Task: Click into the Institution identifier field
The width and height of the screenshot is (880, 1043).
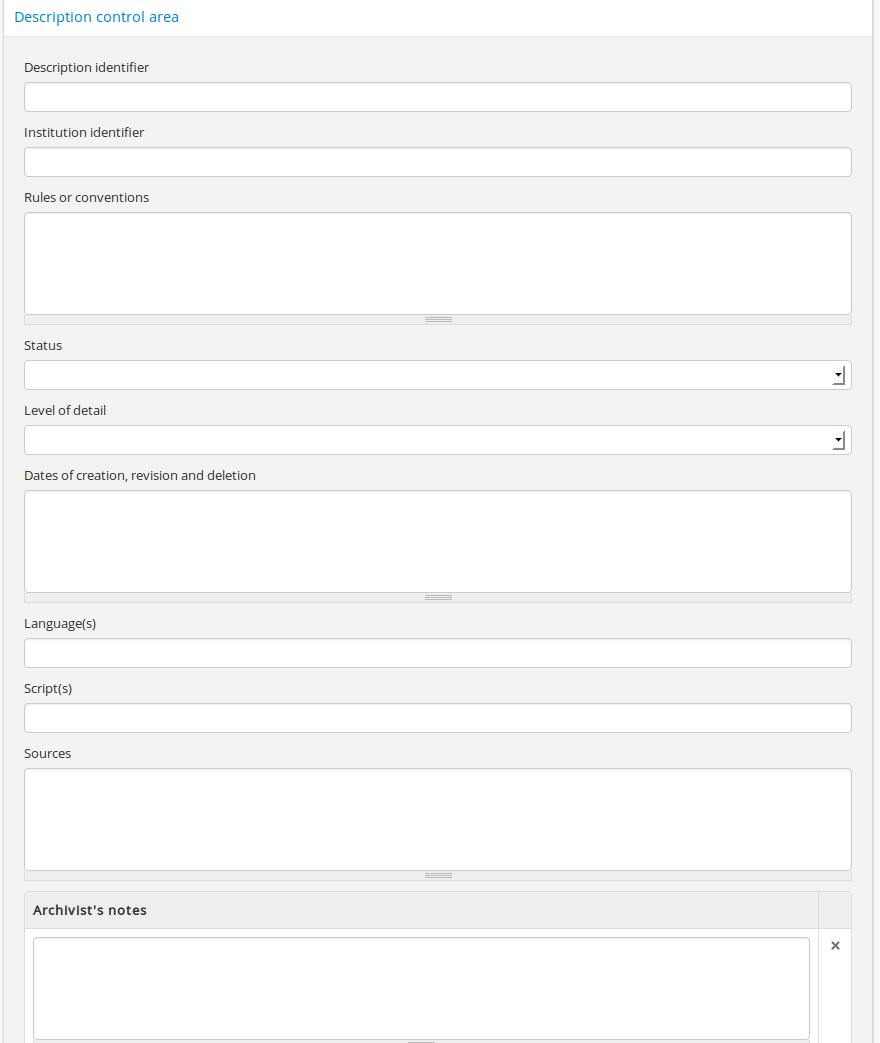Action: tap(438, 162)
